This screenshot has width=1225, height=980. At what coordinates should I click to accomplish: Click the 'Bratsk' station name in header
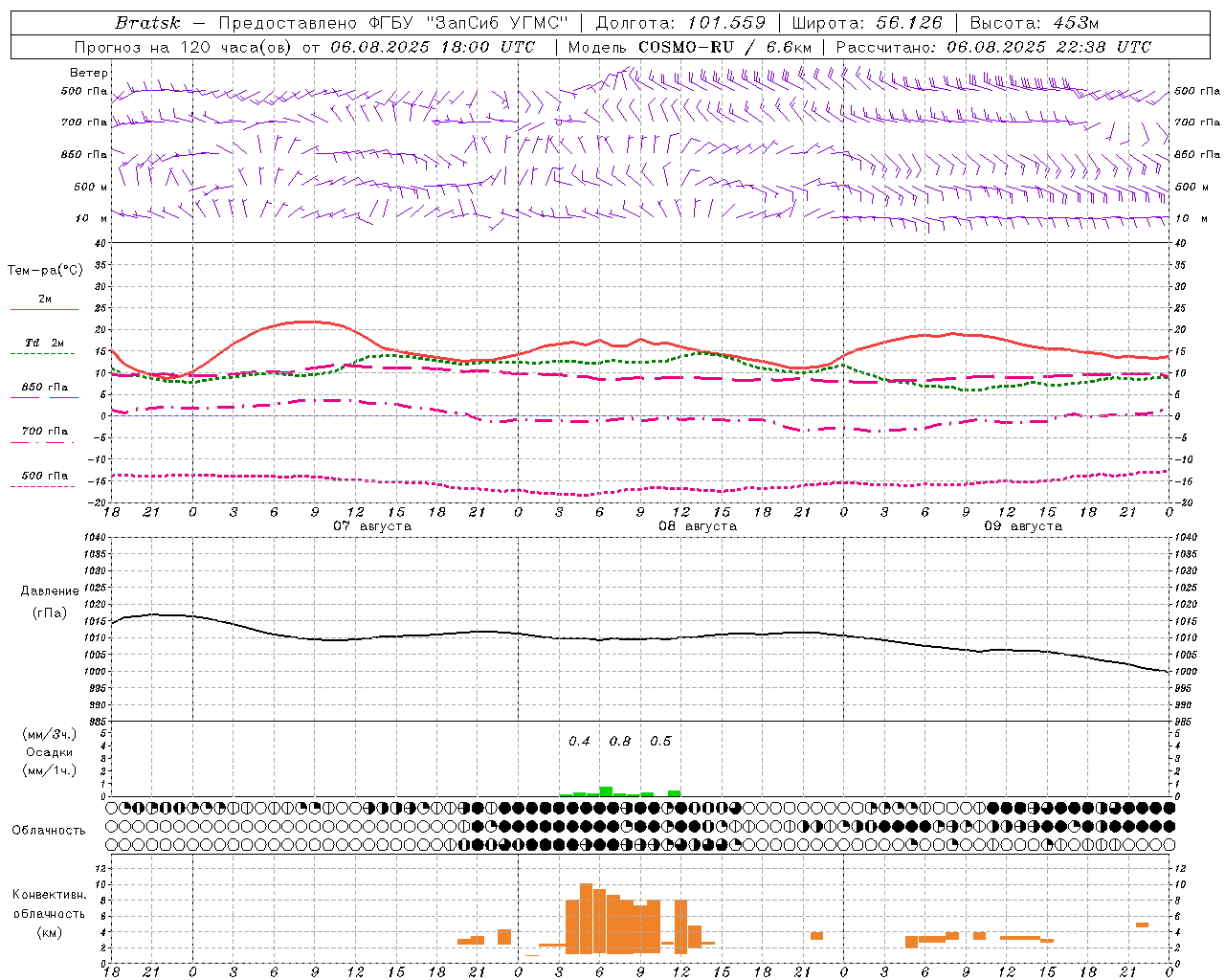147,23
